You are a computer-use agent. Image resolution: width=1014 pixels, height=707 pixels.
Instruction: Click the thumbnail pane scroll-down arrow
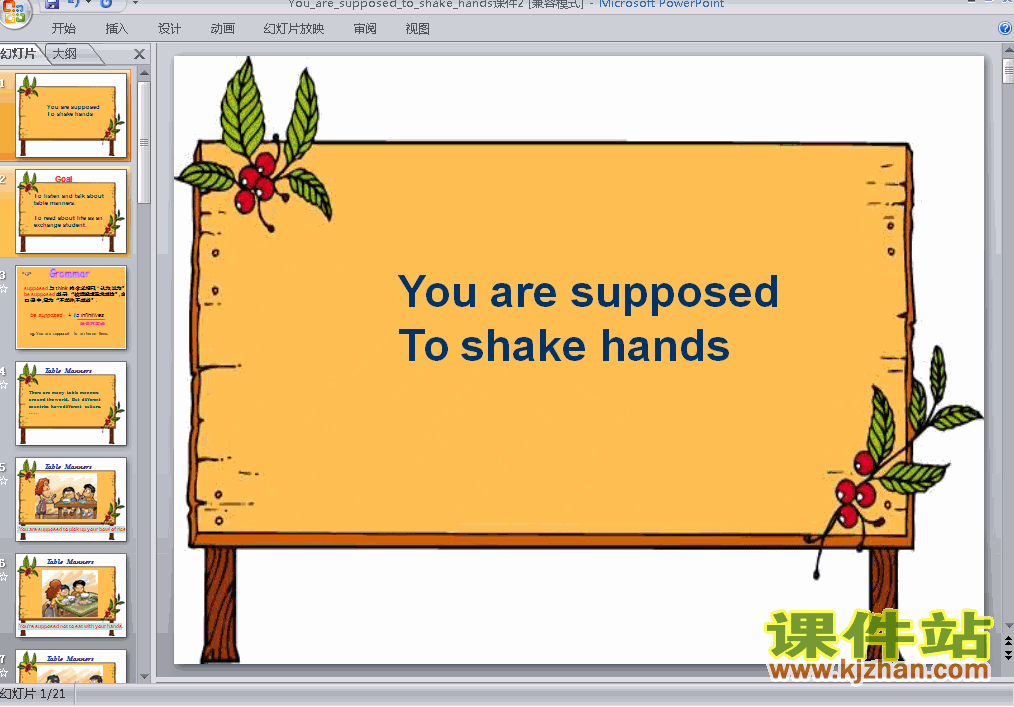144,677
